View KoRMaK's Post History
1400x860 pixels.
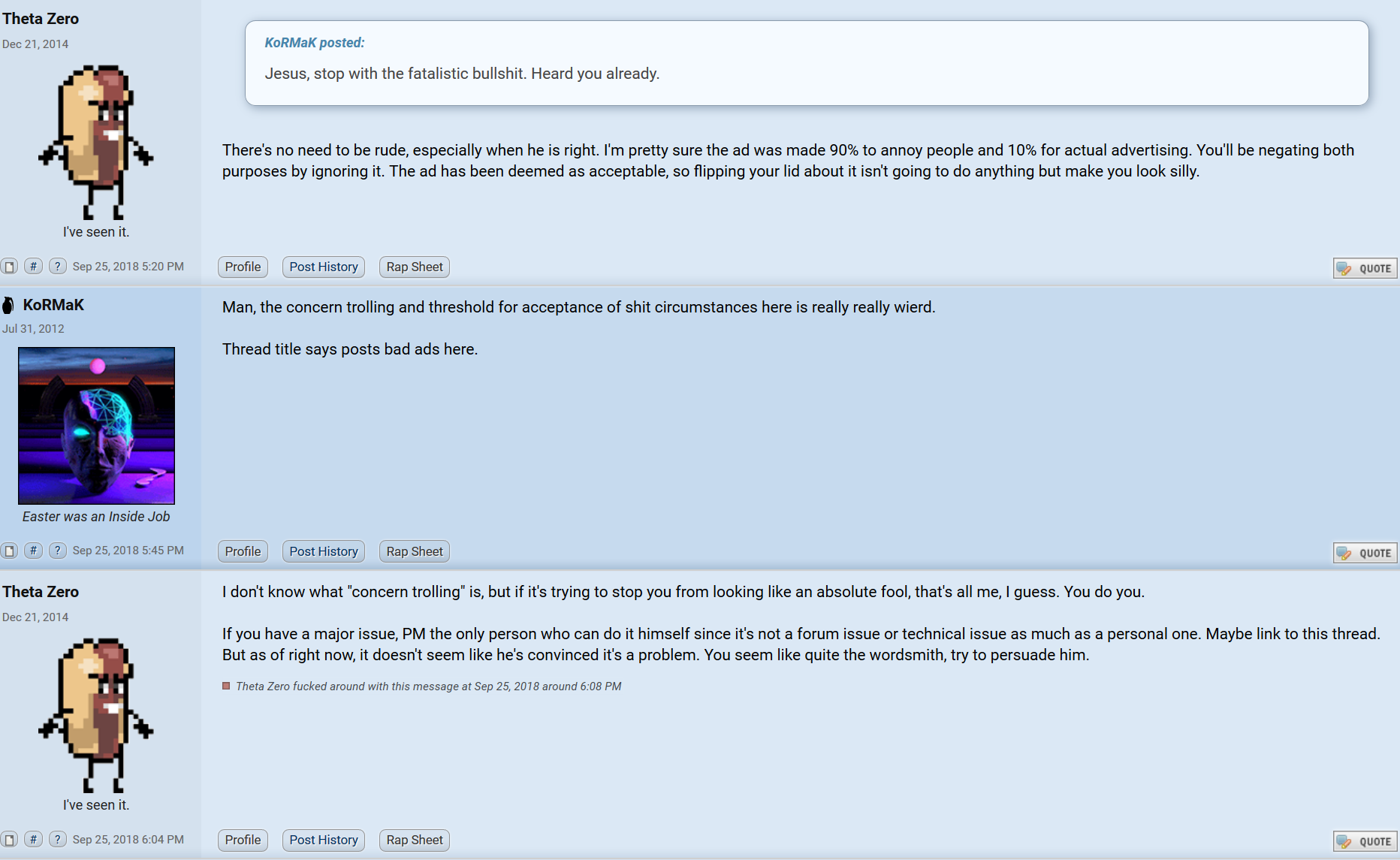[x=324, y=551]
